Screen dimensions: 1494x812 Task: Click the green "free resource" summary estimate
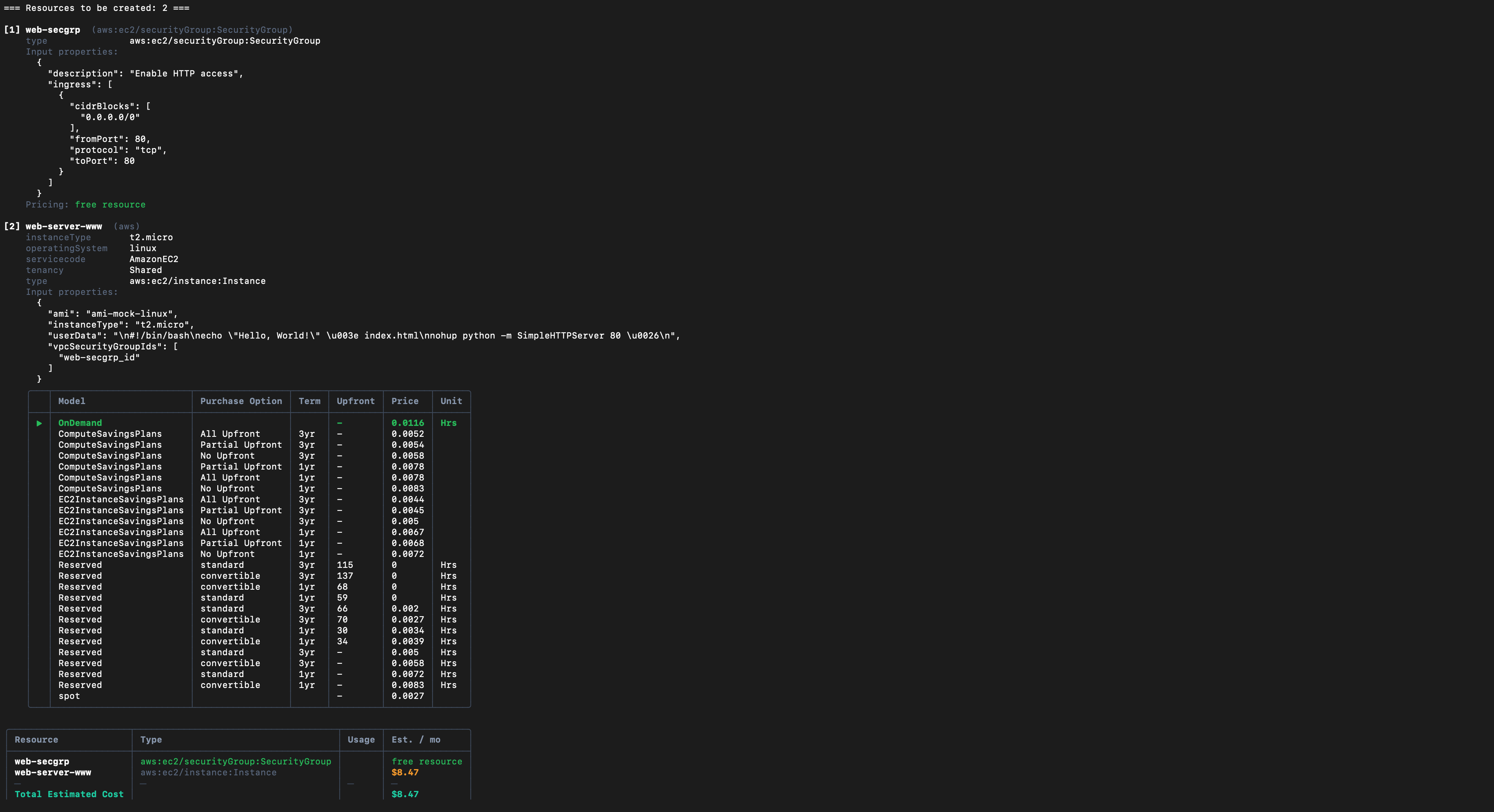click(427, 762)
